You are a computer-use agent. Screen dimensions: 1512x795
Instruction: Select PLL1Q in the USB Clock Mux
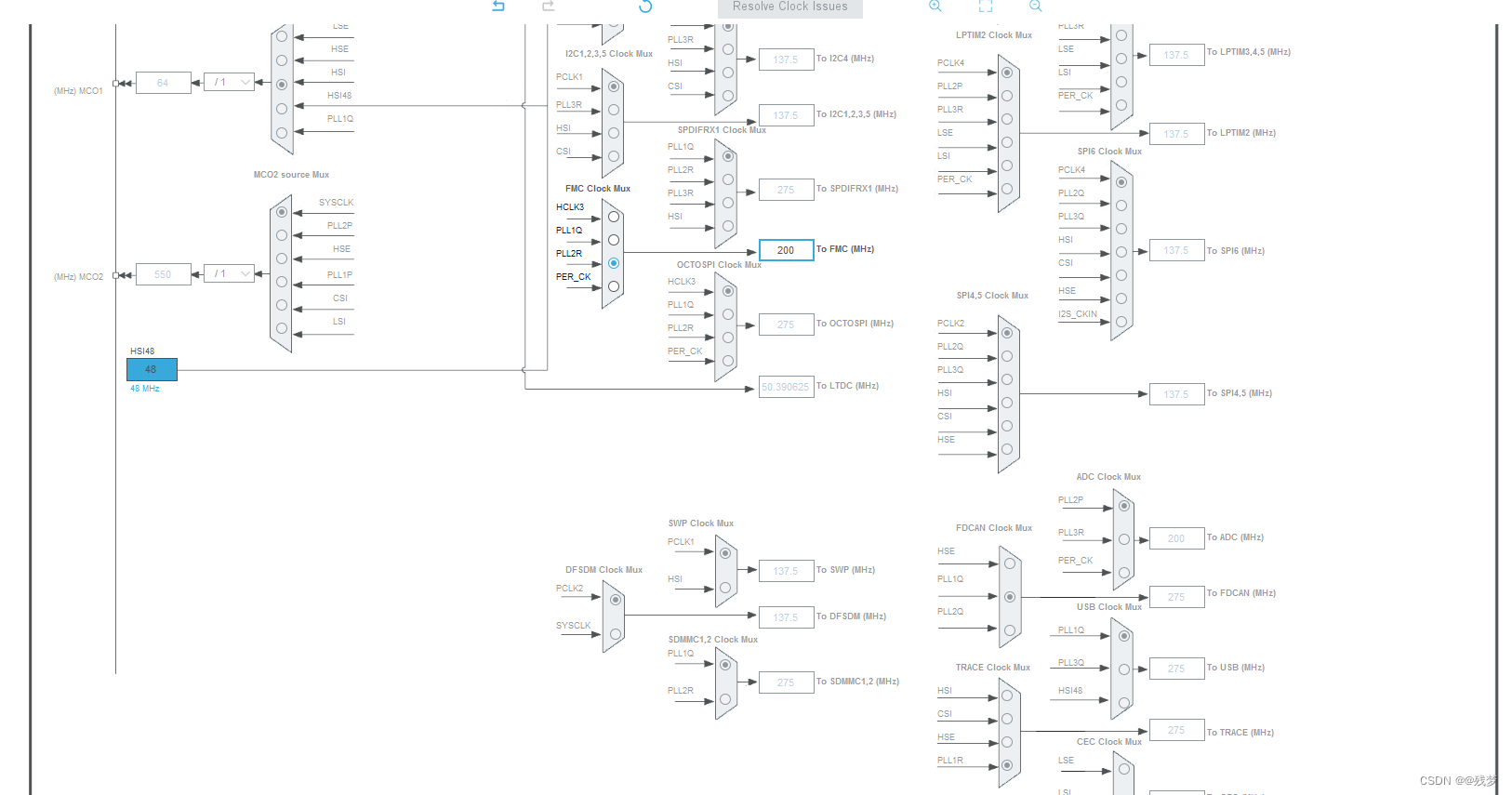point(1124,636)
